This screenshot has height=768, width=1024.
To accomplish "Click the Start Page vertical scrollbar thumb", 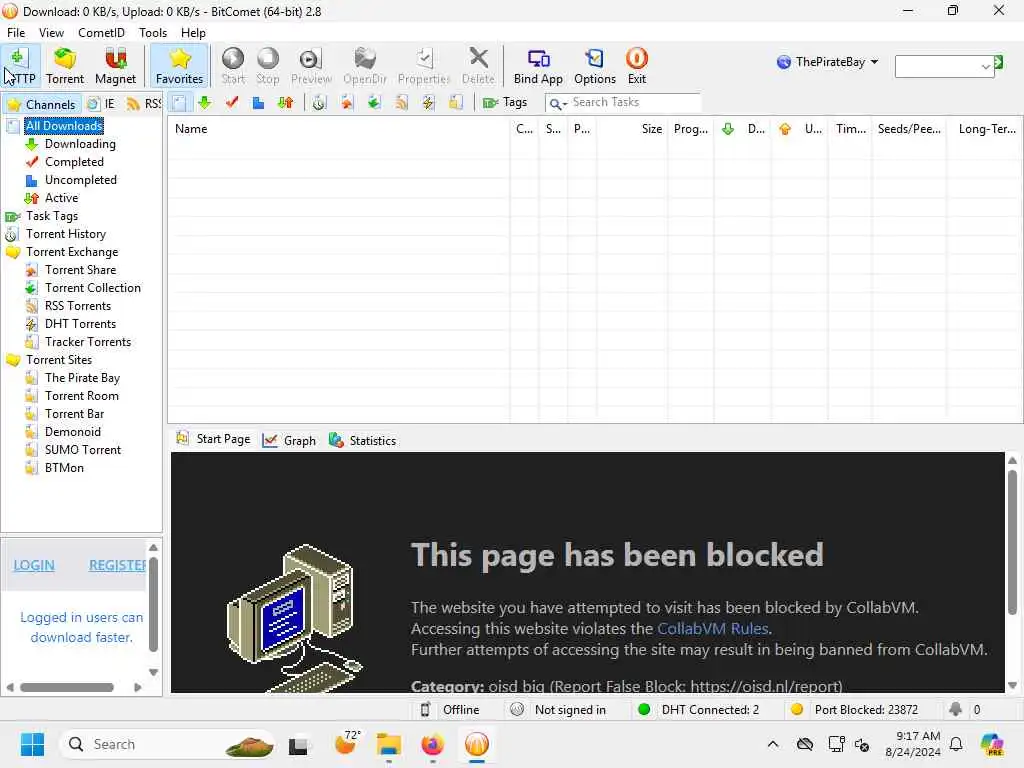I will (1012, 542).
